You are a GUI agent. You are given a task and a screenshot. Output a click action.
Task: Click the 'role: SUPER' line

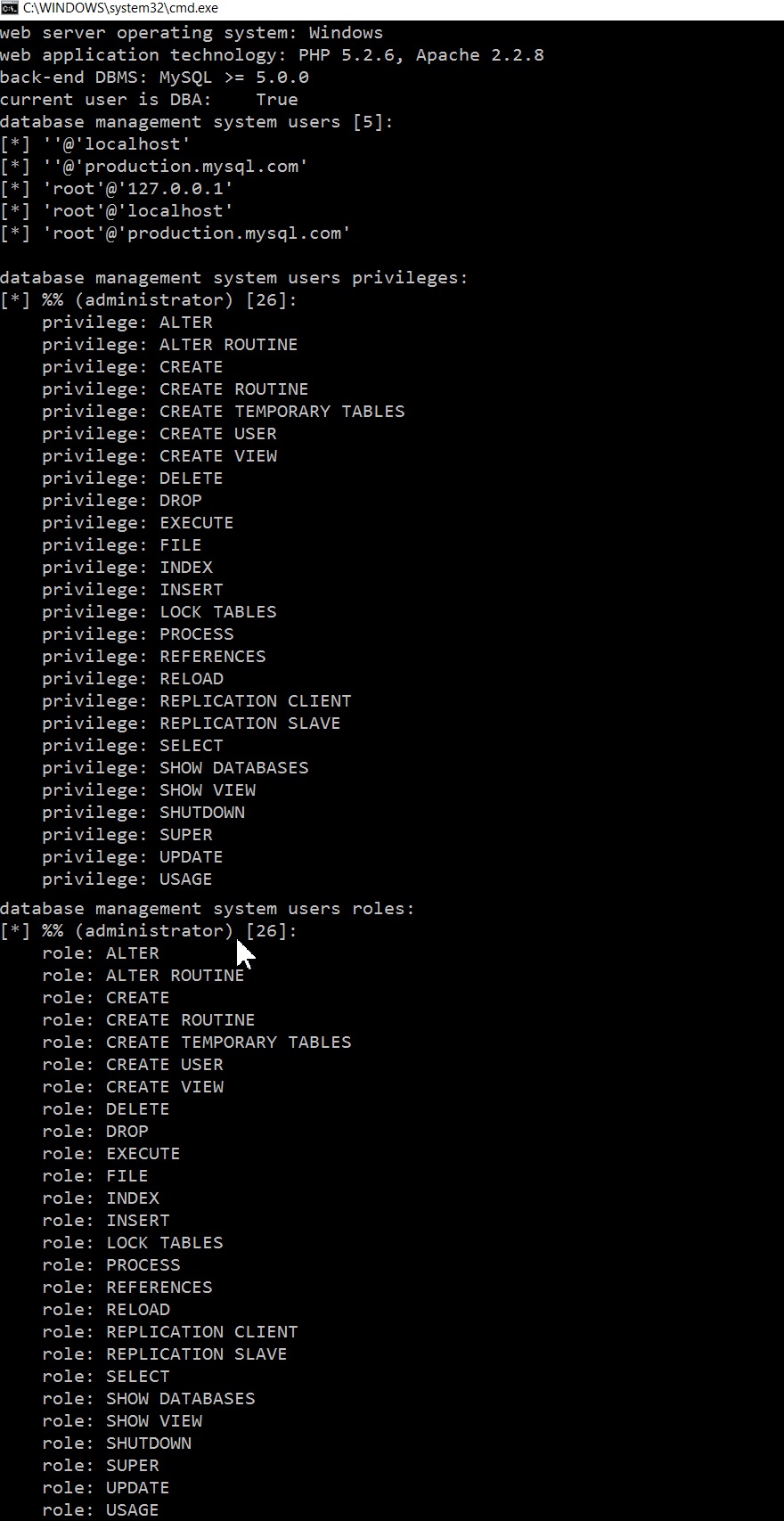[x=100, y=1466]
